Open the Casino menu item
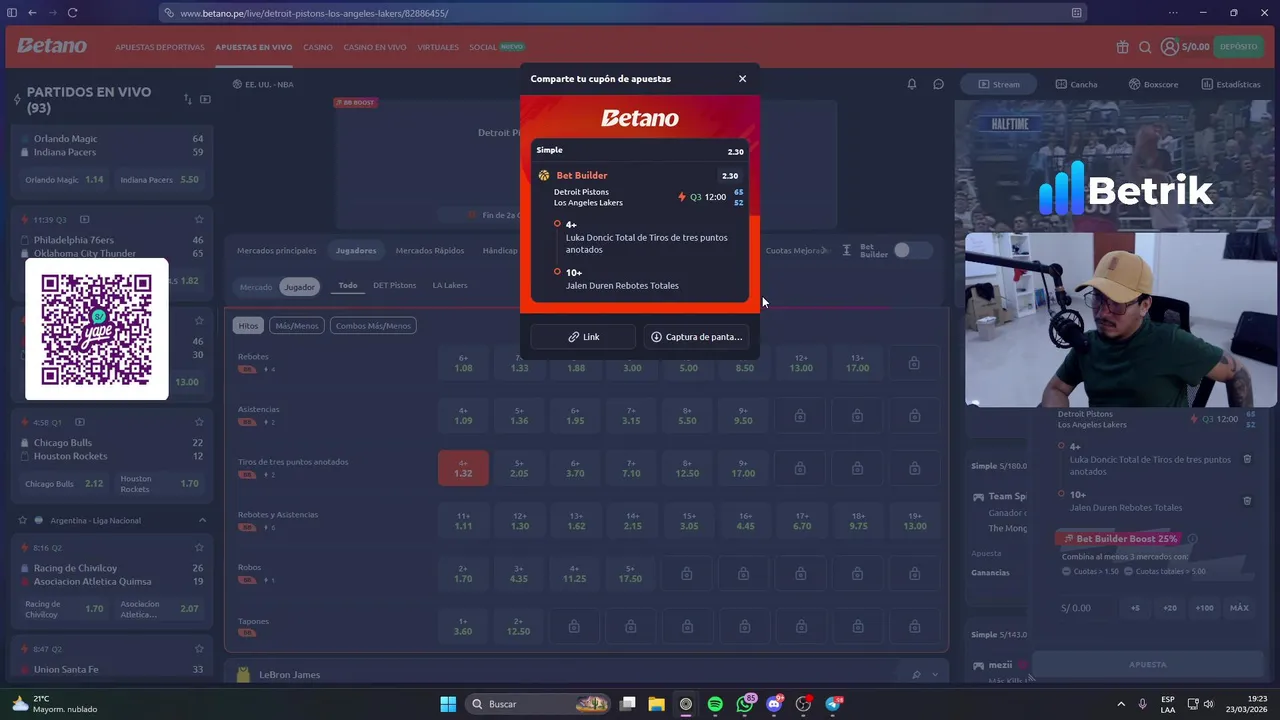 (318, 47)
